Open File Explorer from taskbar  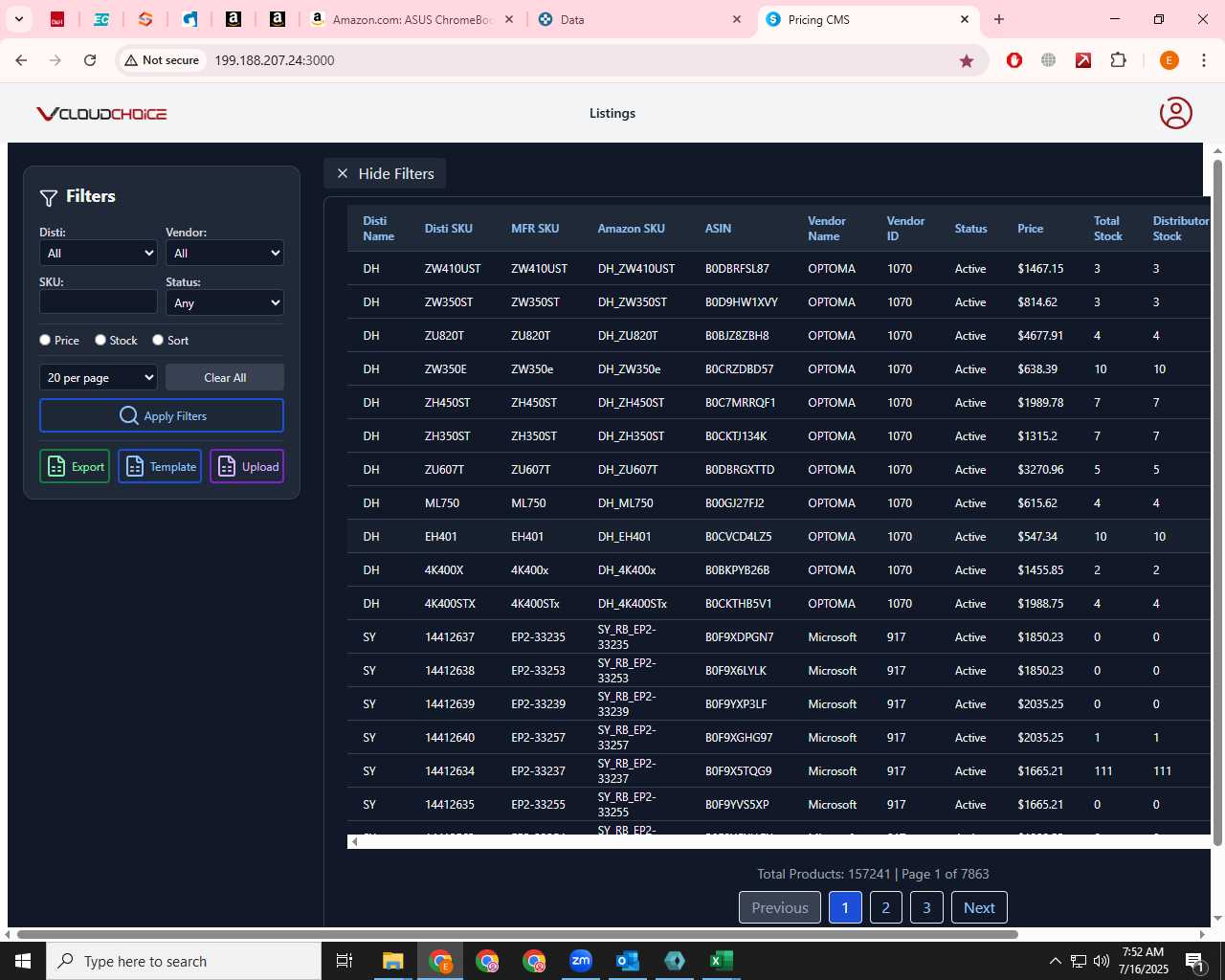tap(393, 961)
